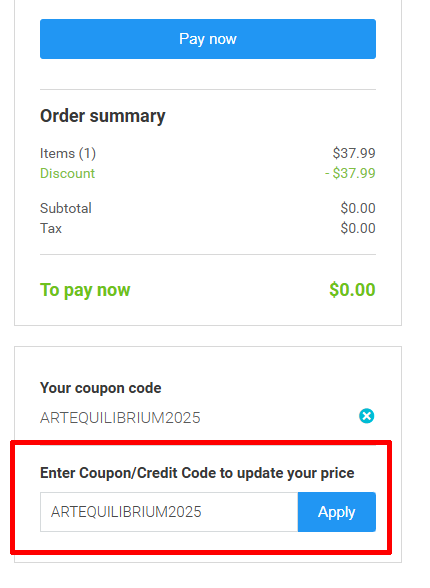
Task: Click the divider line above To pay now
Action: pyautogui.click(x=208, y=255)
